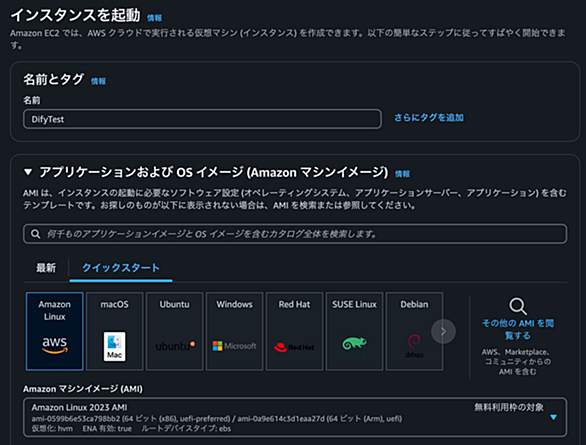Open 情報 link beside Amazon マシンイメージ heading
Image resolution: width=586 pixels, height=445 pixels.
(x=403, y=174)
